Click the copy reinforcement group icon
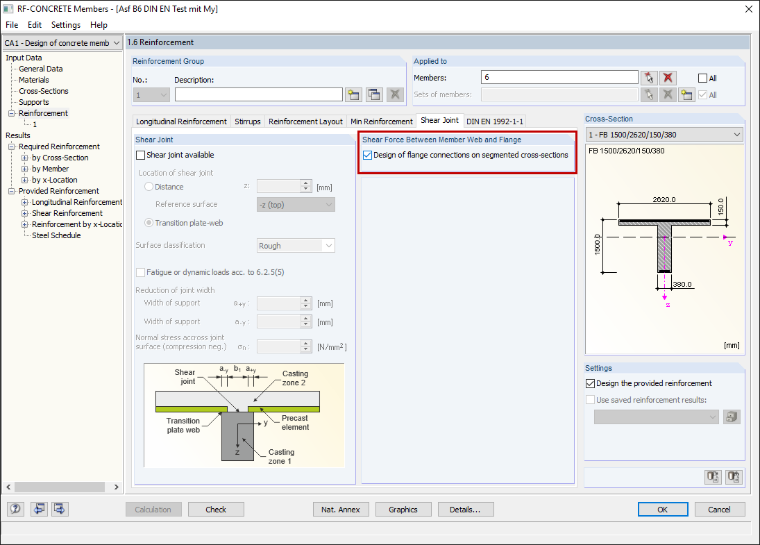This screenshot has height=545, width=760. coord(374,95)
